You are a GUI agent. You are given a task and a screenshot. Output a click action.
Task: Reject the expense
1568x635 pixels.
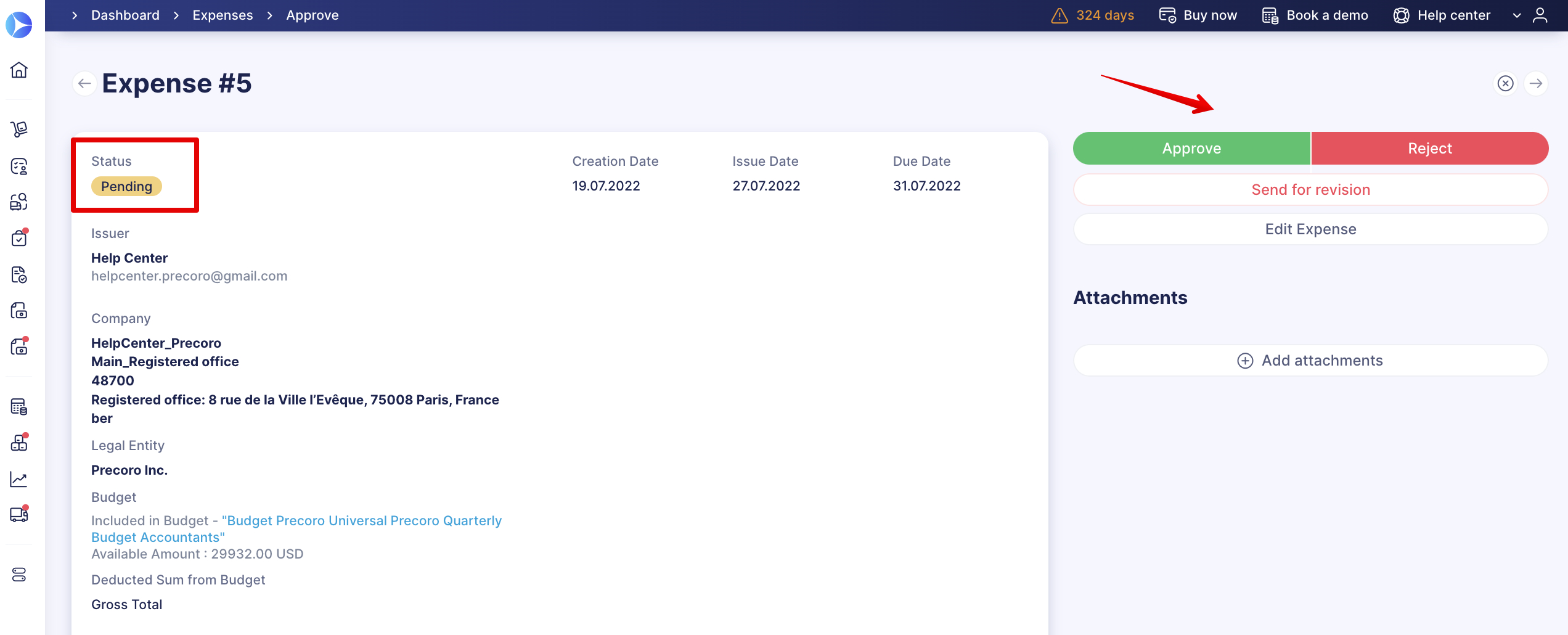[1430, 149]
